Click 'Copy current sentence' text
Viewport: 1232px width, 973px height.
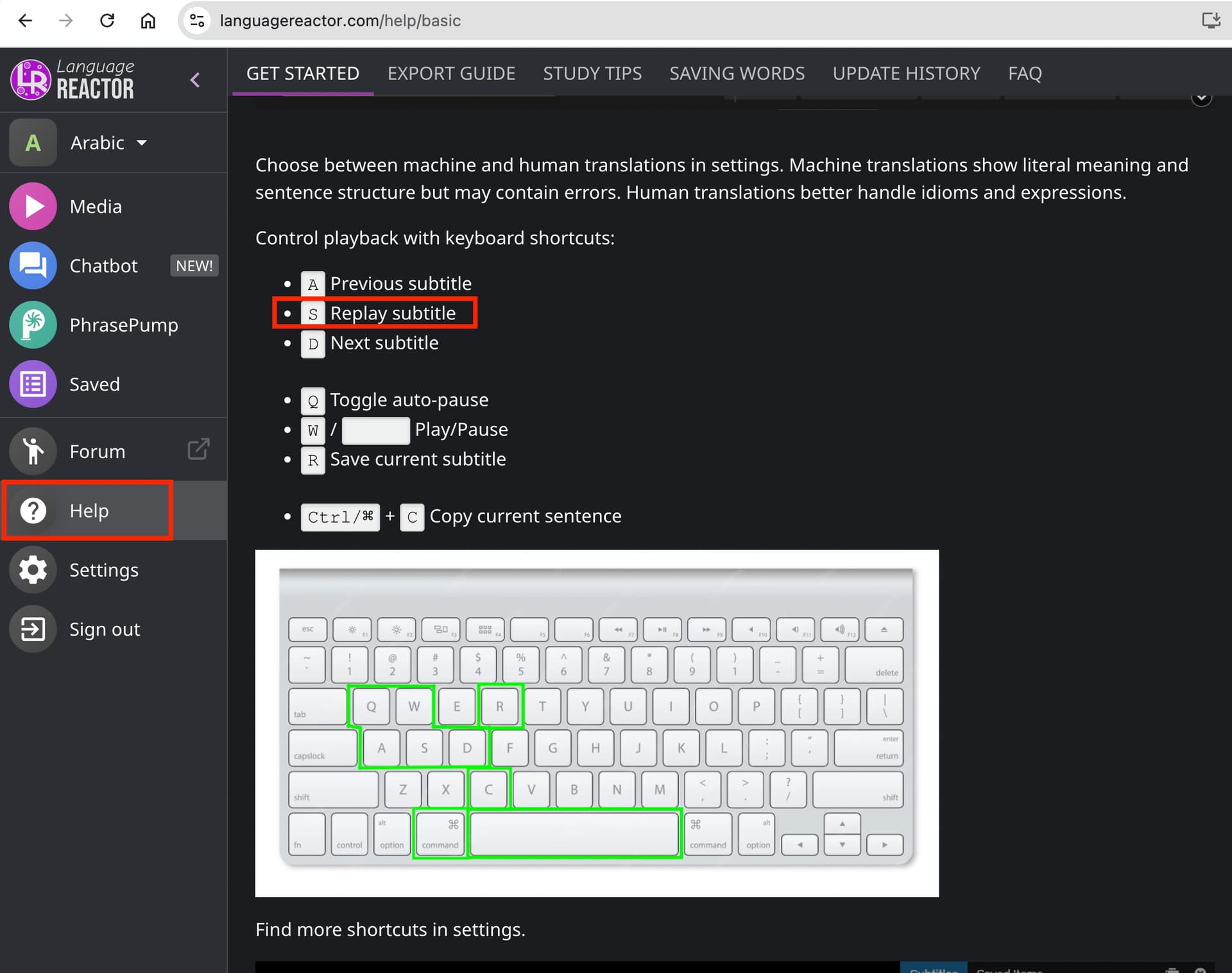coord(525,516)
